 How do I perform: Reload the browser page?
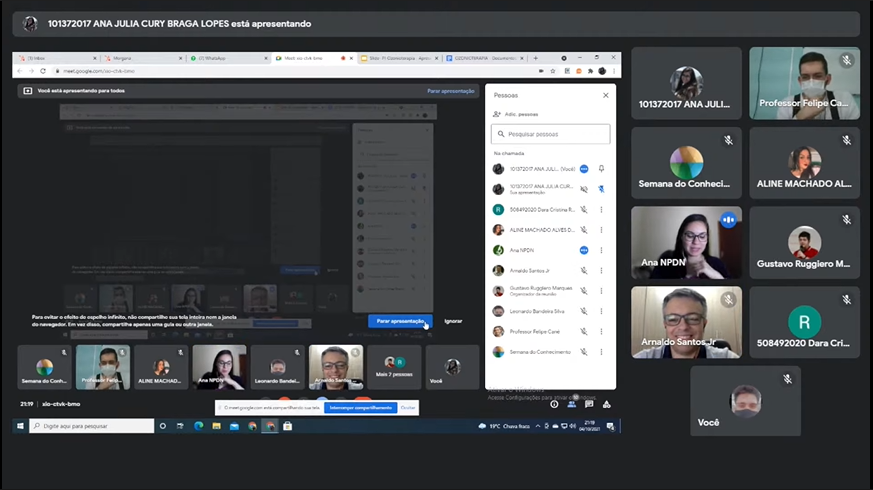click(x=43, y=71)
